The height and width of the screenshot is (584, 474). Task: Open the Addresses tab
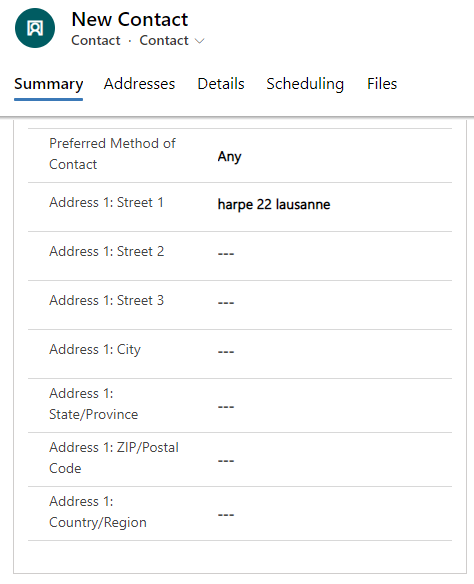point(139,84)
